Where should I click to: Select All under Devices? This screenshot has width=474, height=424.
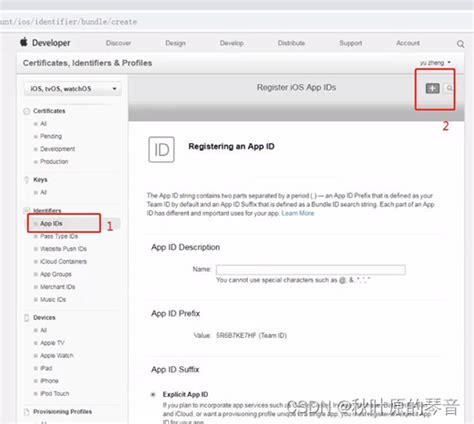(43, 330)
